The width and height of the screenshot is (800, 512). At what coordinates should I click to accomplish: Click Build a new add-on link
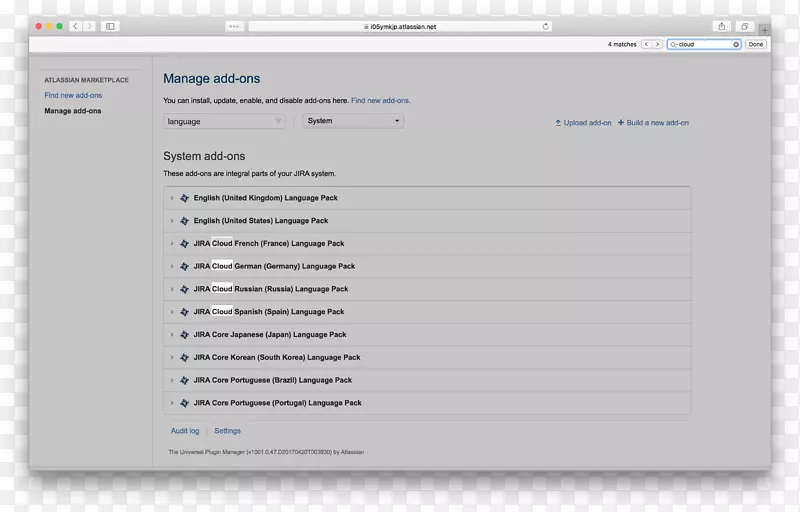pyautogui.click(x=657, y=123)
